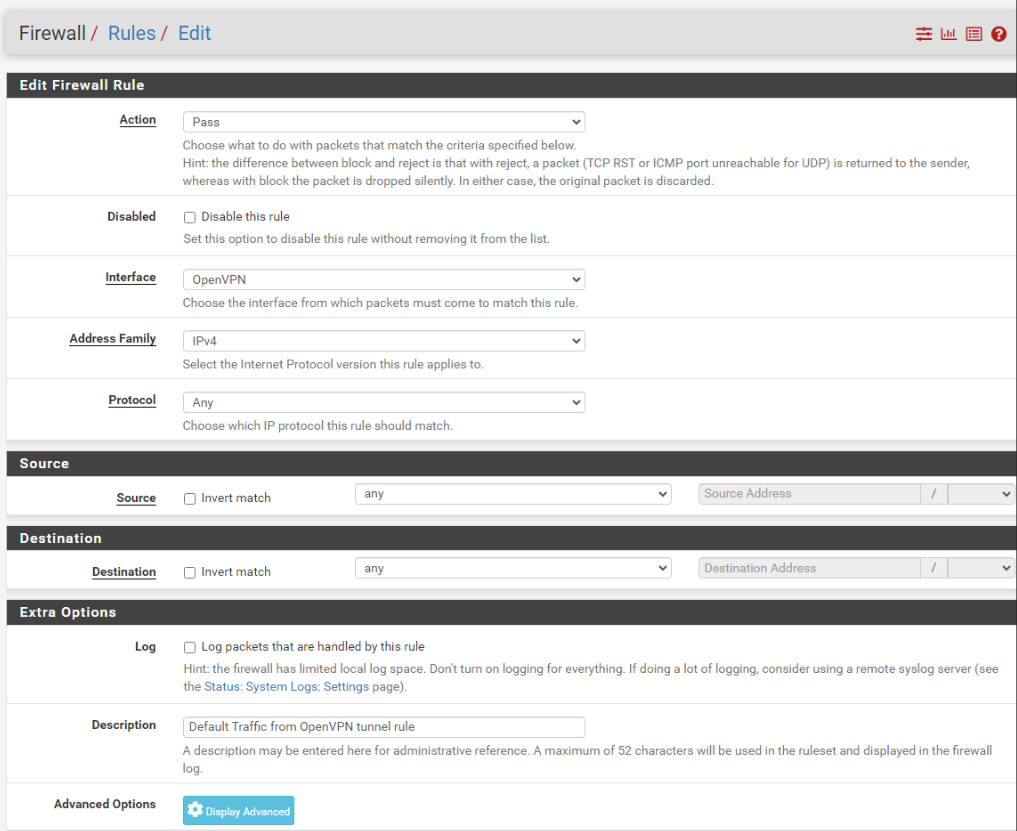Open the related settings sliders icon
Screen dimensions: 1017x831
(x=924, y=34)
